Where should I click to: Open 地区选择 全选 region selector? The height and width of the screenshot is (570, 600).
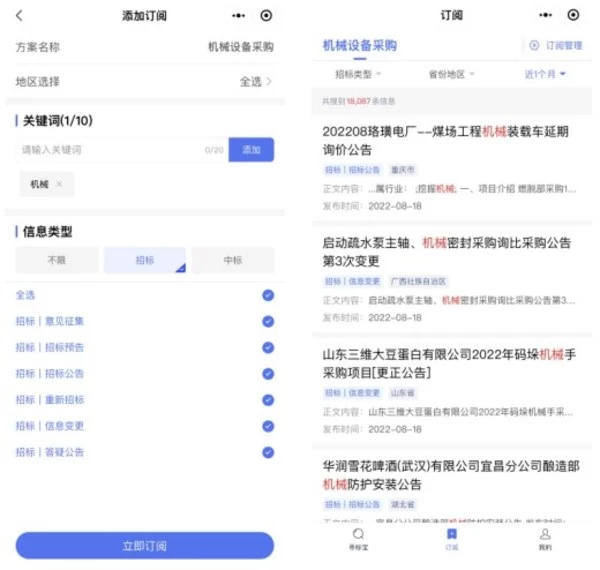pyautogui.click(x=256, y=82)
